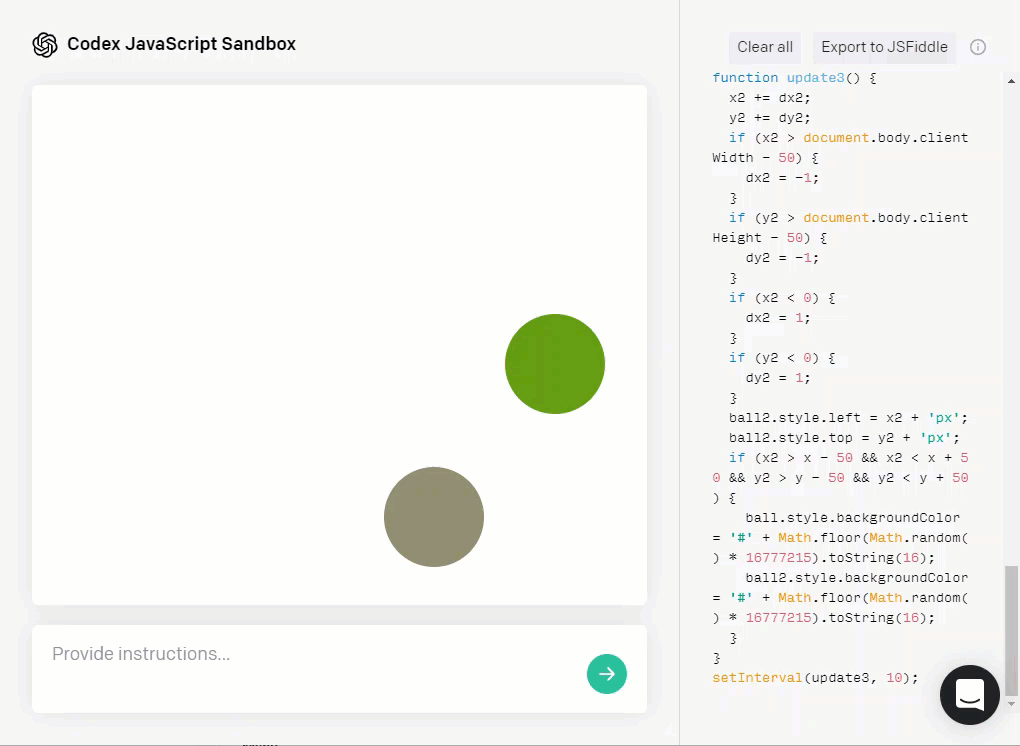Click Export to JSFiddle button
Viewport: 1020px width, 746px height.
[884, 47]
